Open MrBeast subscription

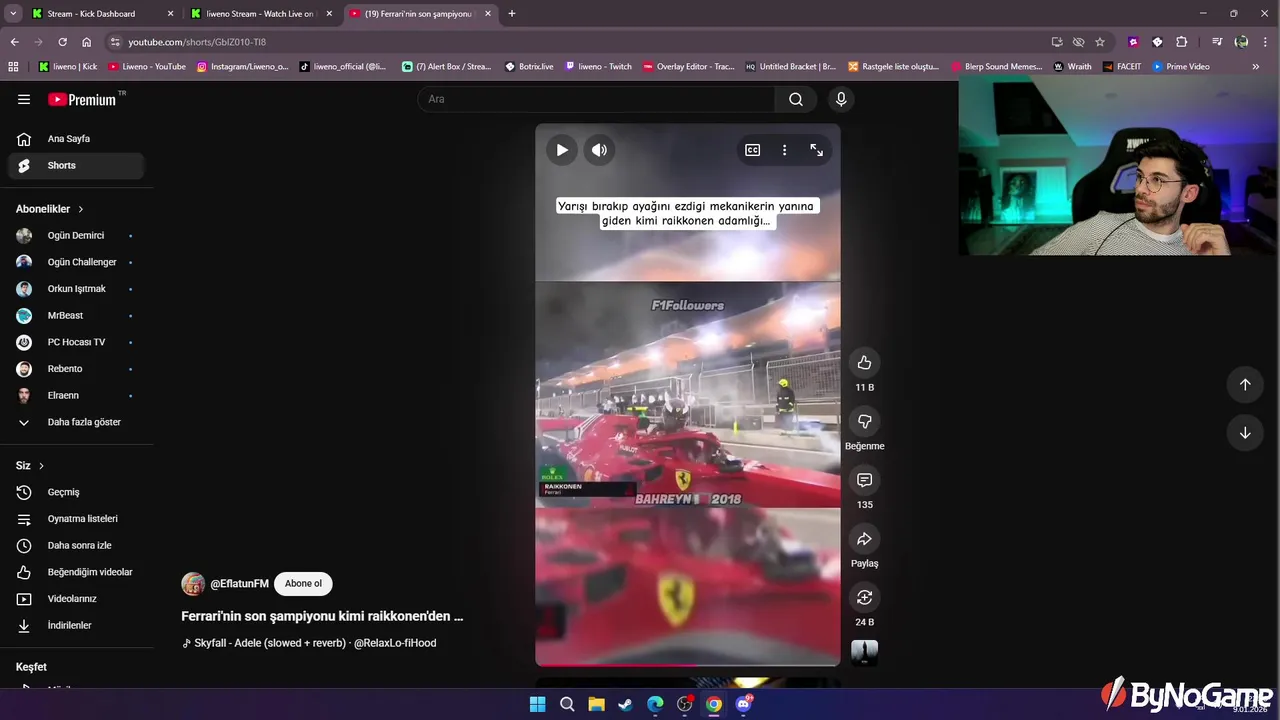(76, 316)
